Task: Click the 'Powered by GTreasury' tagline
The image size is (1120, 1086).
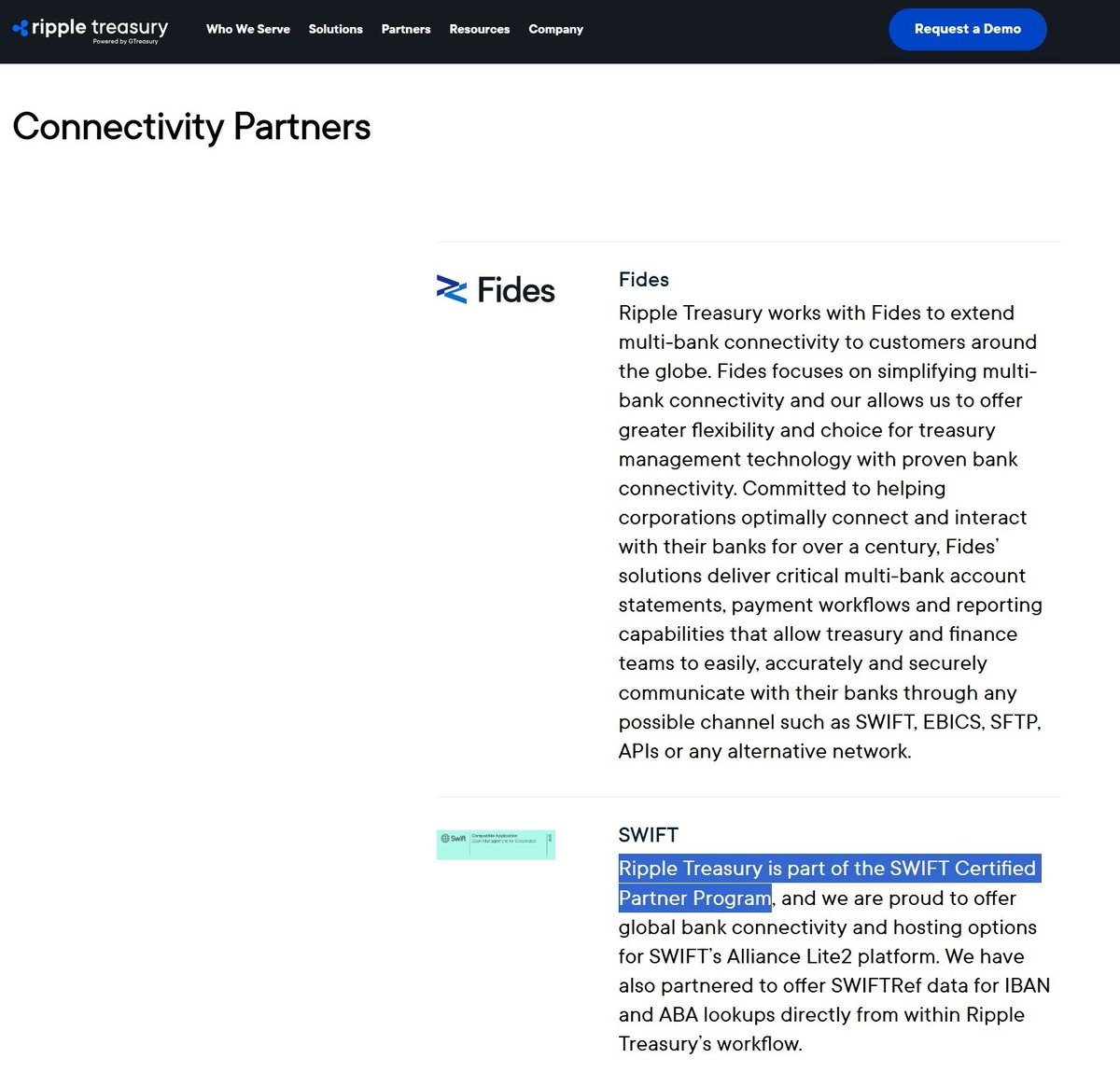Action: pyautogui.click(x=125, y=42)
